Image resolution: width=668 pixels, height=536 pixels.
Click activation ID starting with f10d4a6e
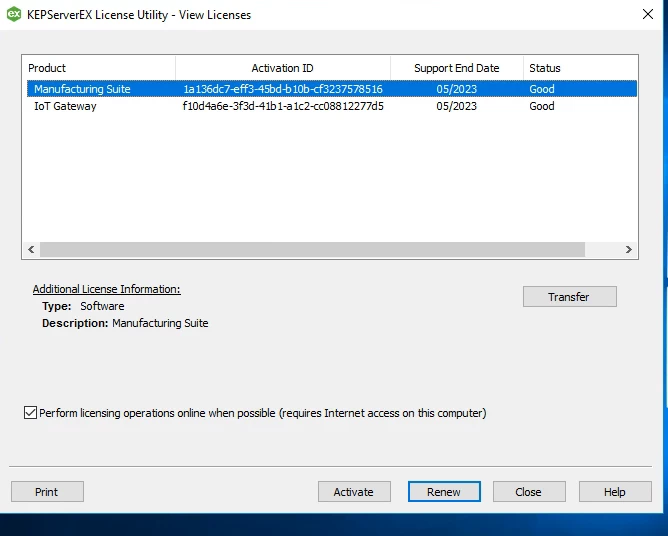coord(283,106)
